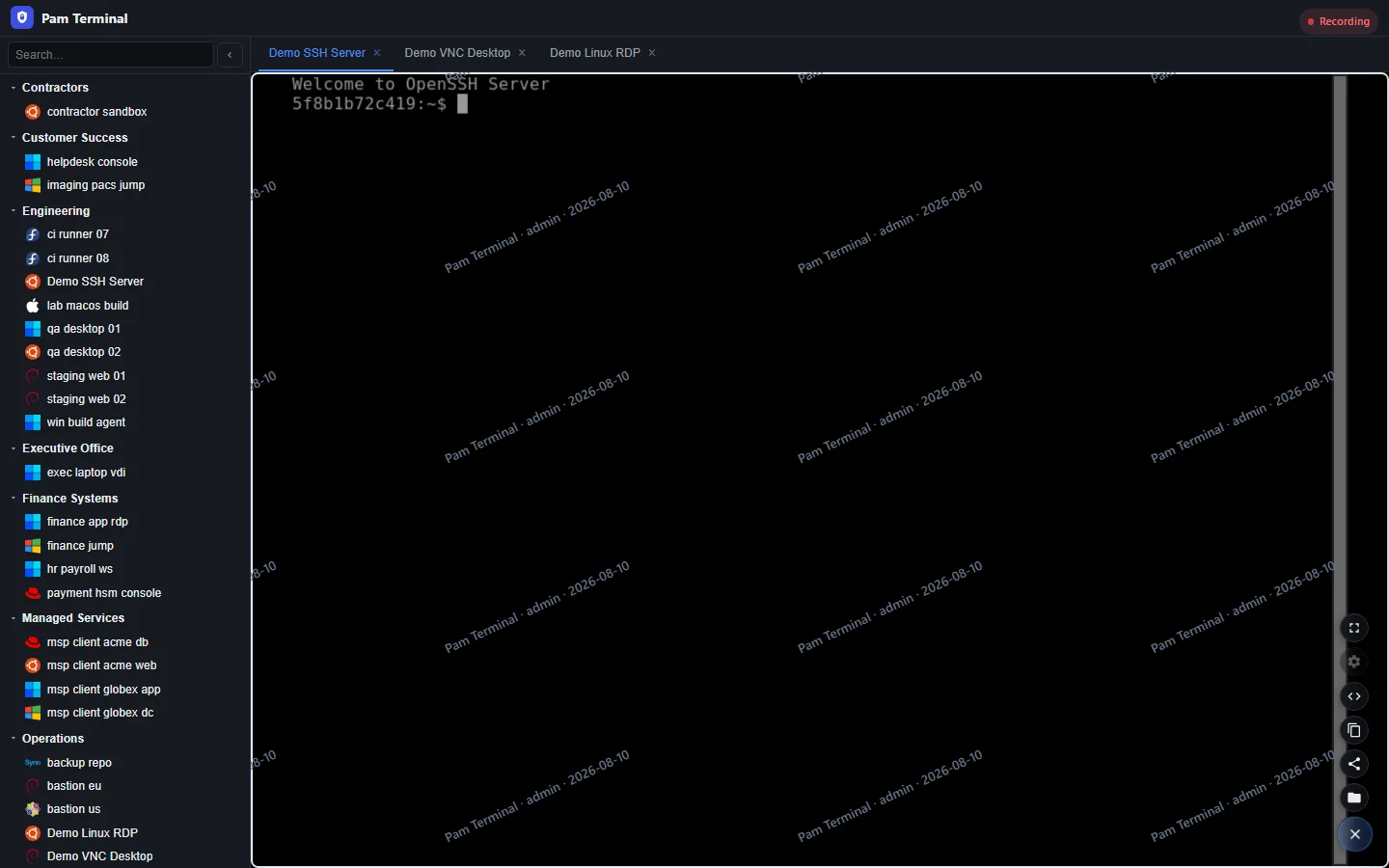Click the payment hsm console Red Hat icon
Image resolution: width=1389 pixels, height=868 pixels.
click(33, 593)
